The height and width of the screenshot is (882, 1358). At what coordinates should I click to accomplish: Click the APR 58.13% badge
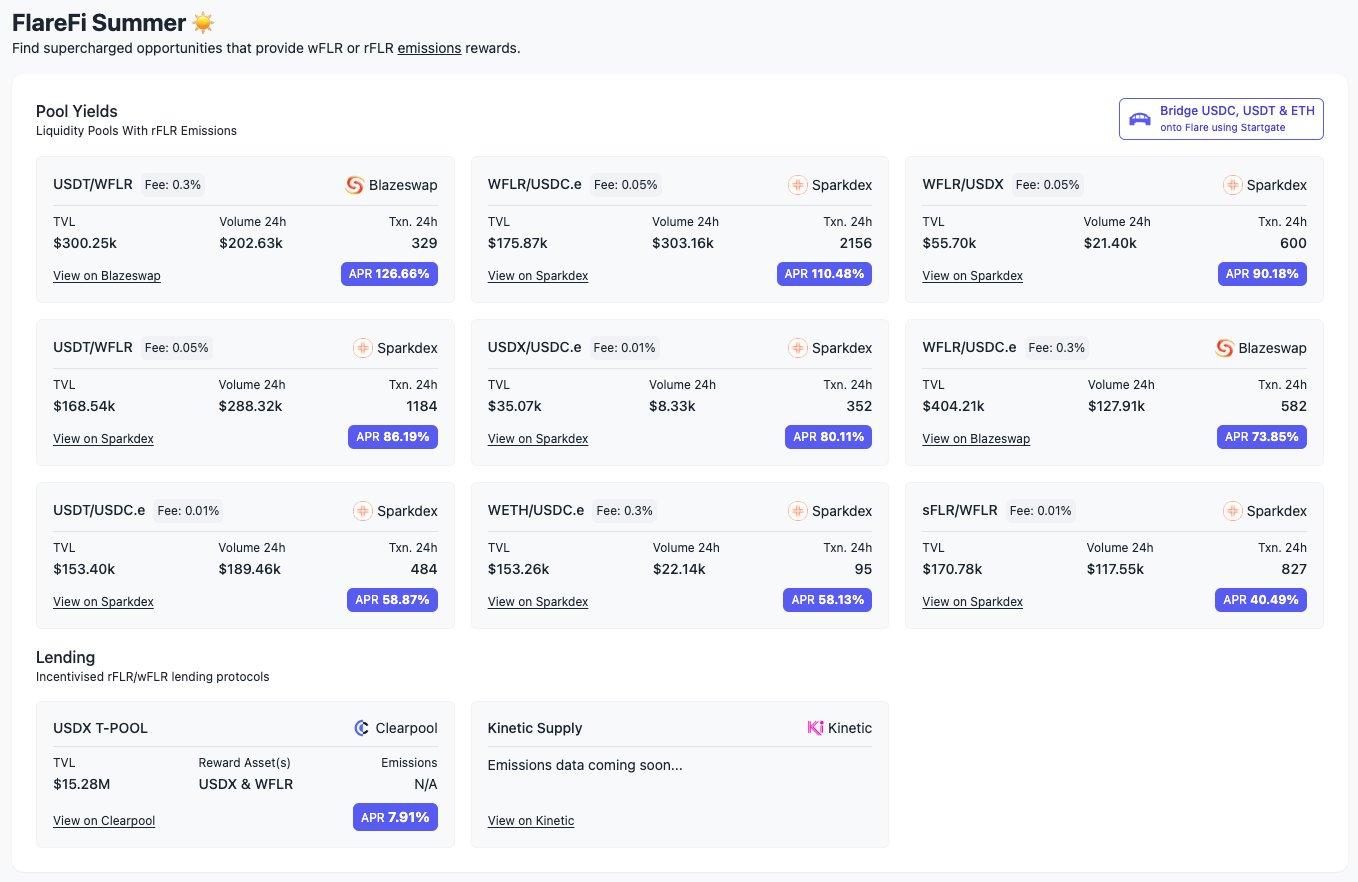point(827,600)
